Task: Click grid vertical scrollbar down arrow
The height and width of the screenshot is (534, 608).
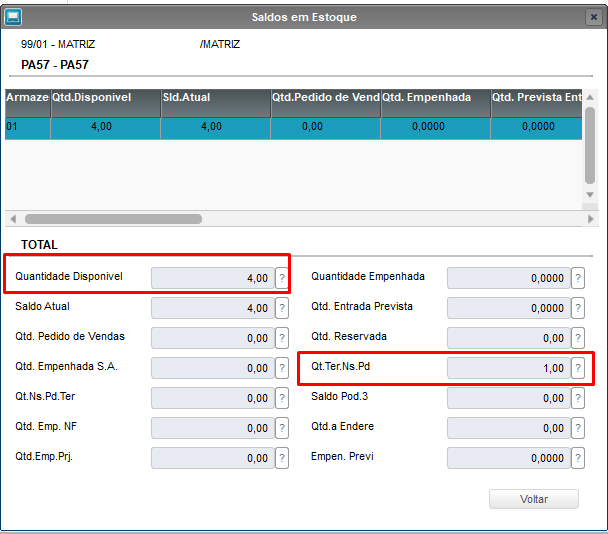Action: point(590,195)
